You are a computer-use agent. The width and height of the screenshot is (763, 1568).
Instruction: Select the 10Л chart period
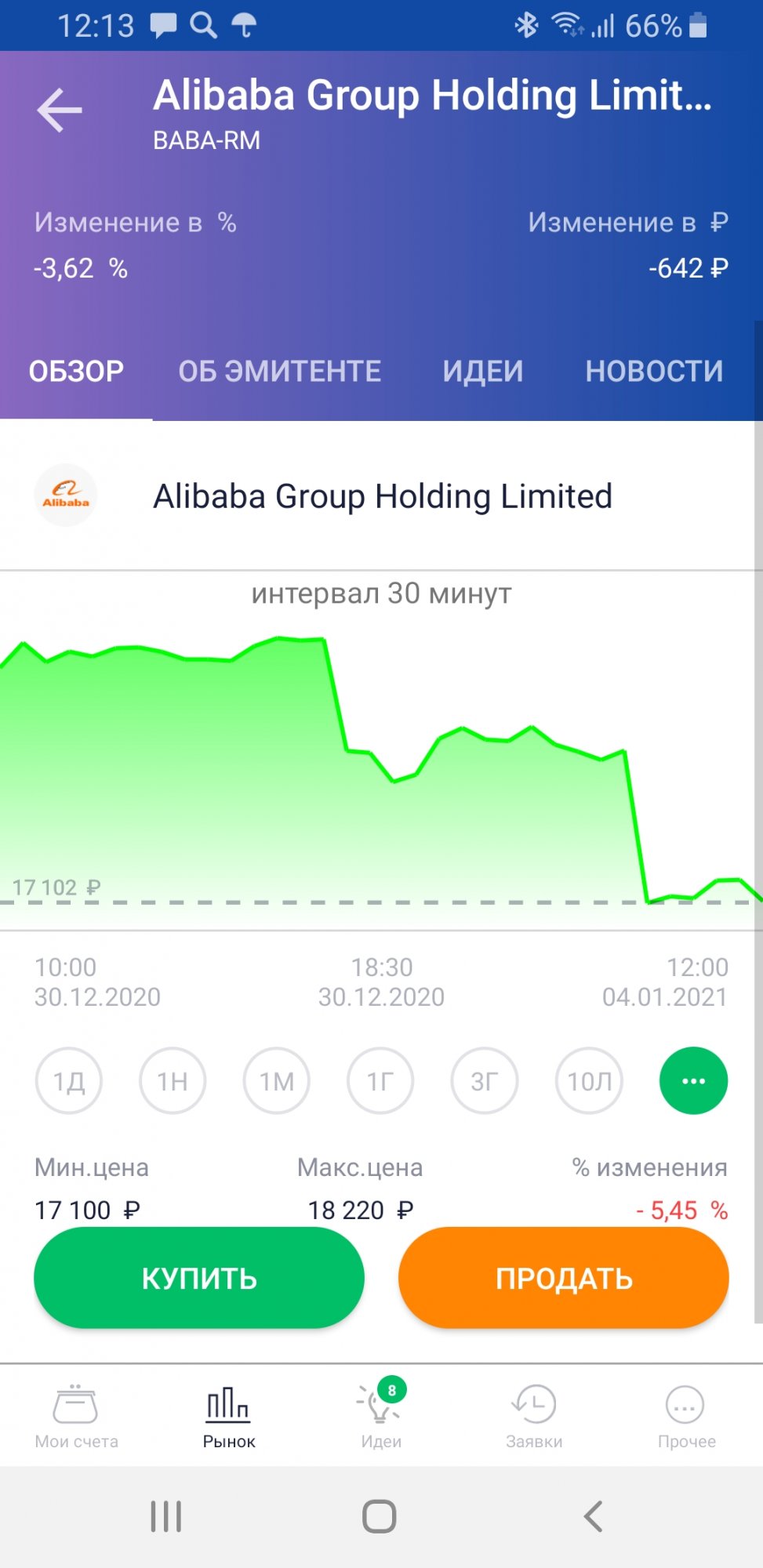(590, 1081)
